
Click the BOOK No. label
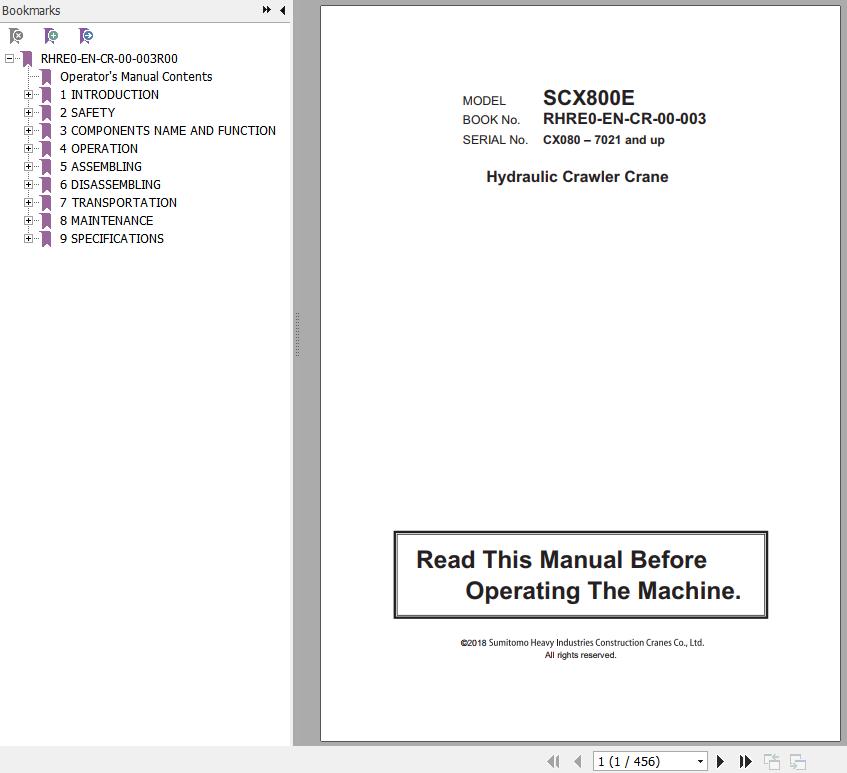coord(491,120)
